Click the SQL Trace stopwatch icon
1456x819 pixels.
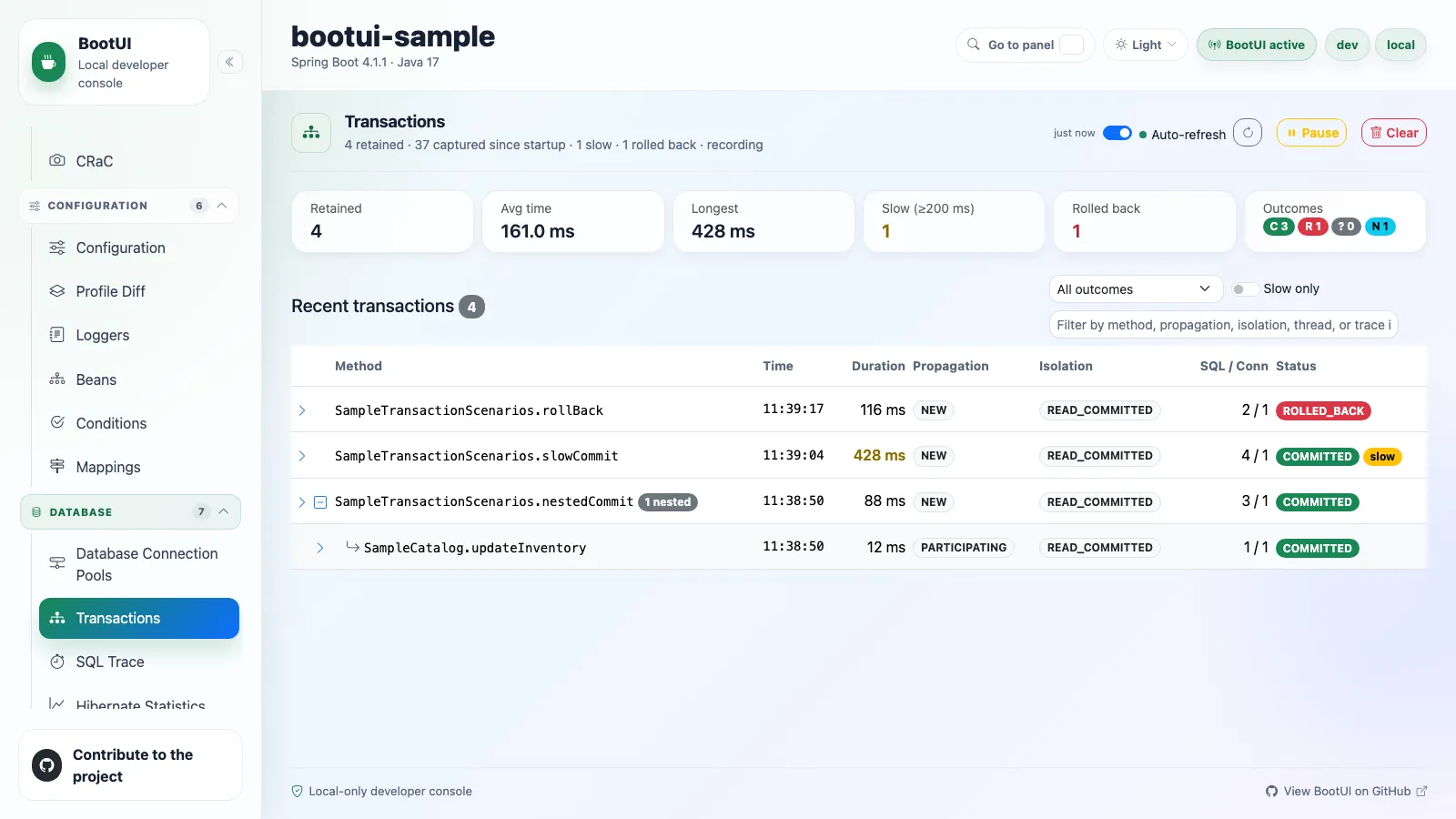tap(57, 662)
